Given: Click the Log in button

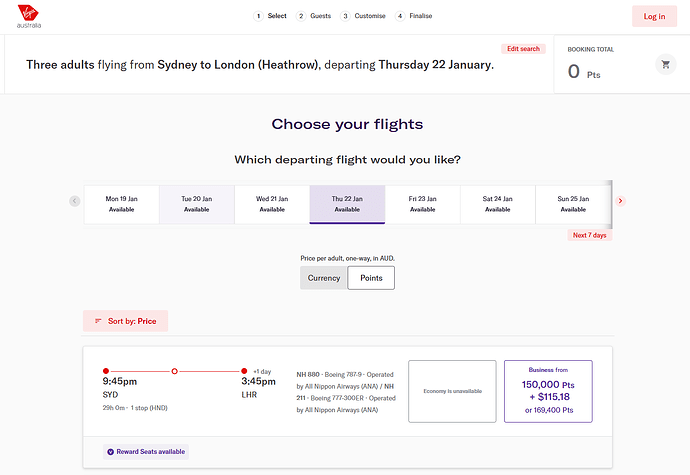Looking at the screenshot, I should pyautogui.click(x=654, y=16).
